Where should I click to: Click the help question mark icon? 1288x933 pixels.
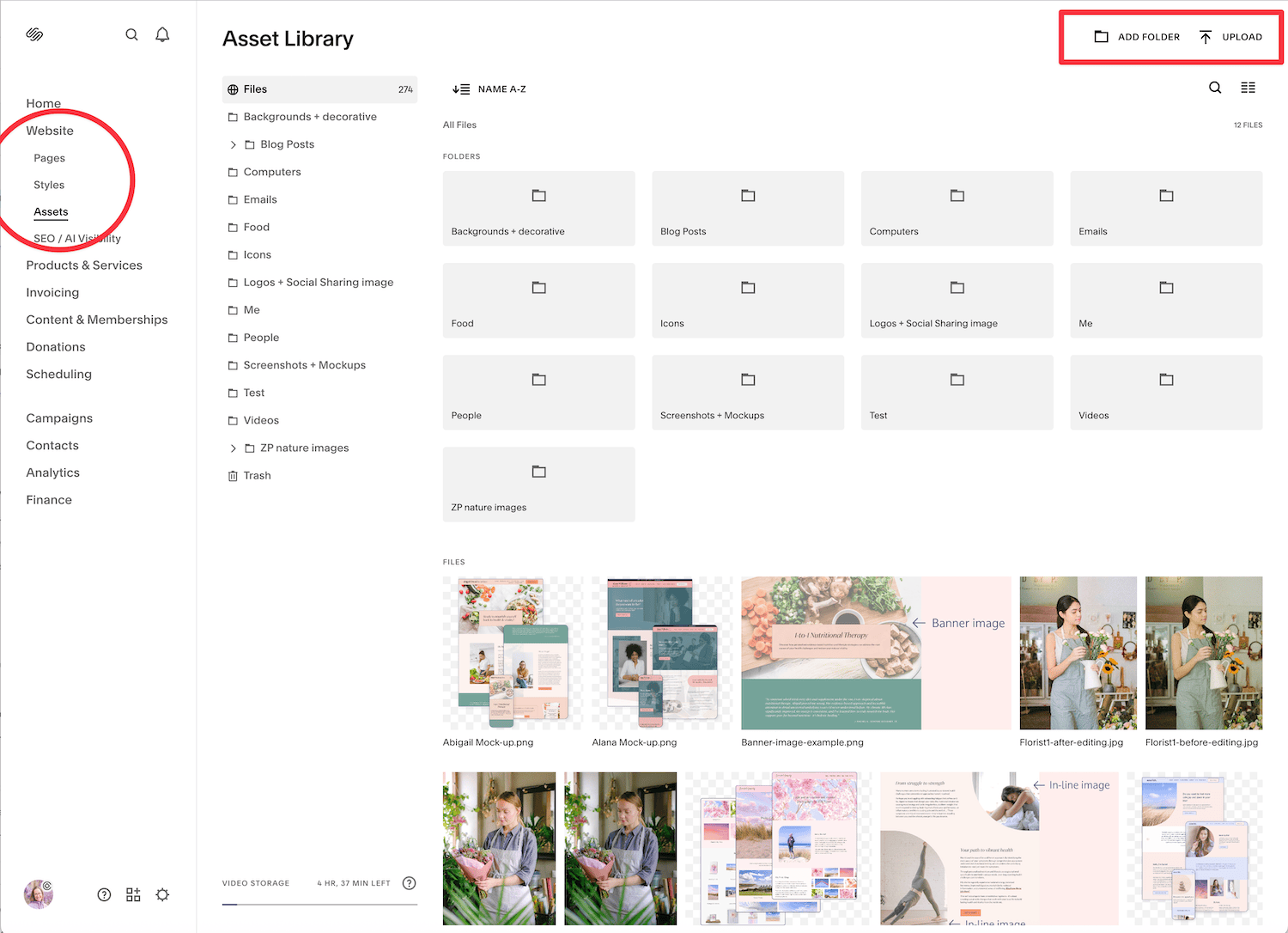[104, 894]
